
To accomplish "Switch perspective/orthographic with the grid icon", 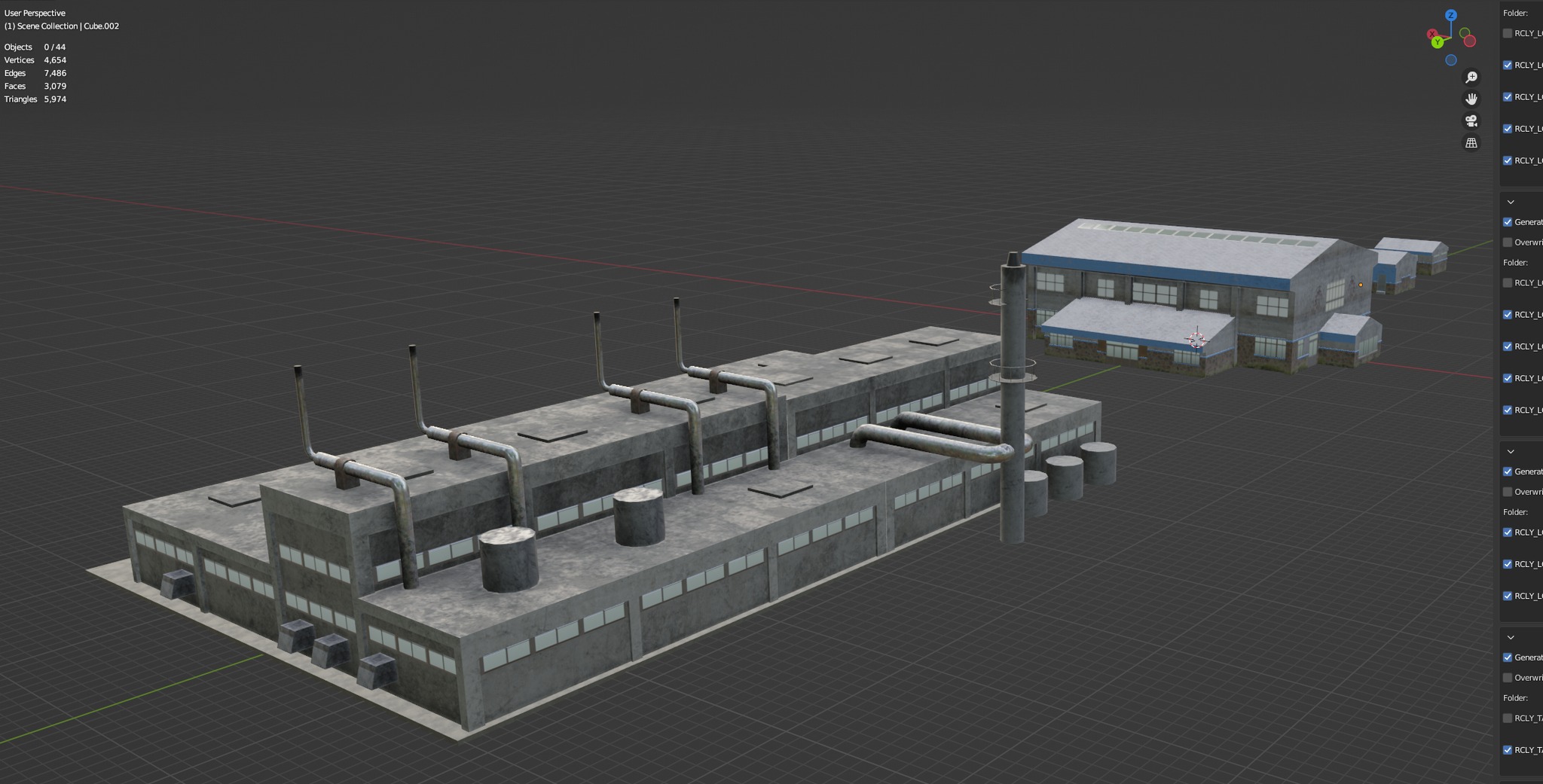I will [1471, 142].
